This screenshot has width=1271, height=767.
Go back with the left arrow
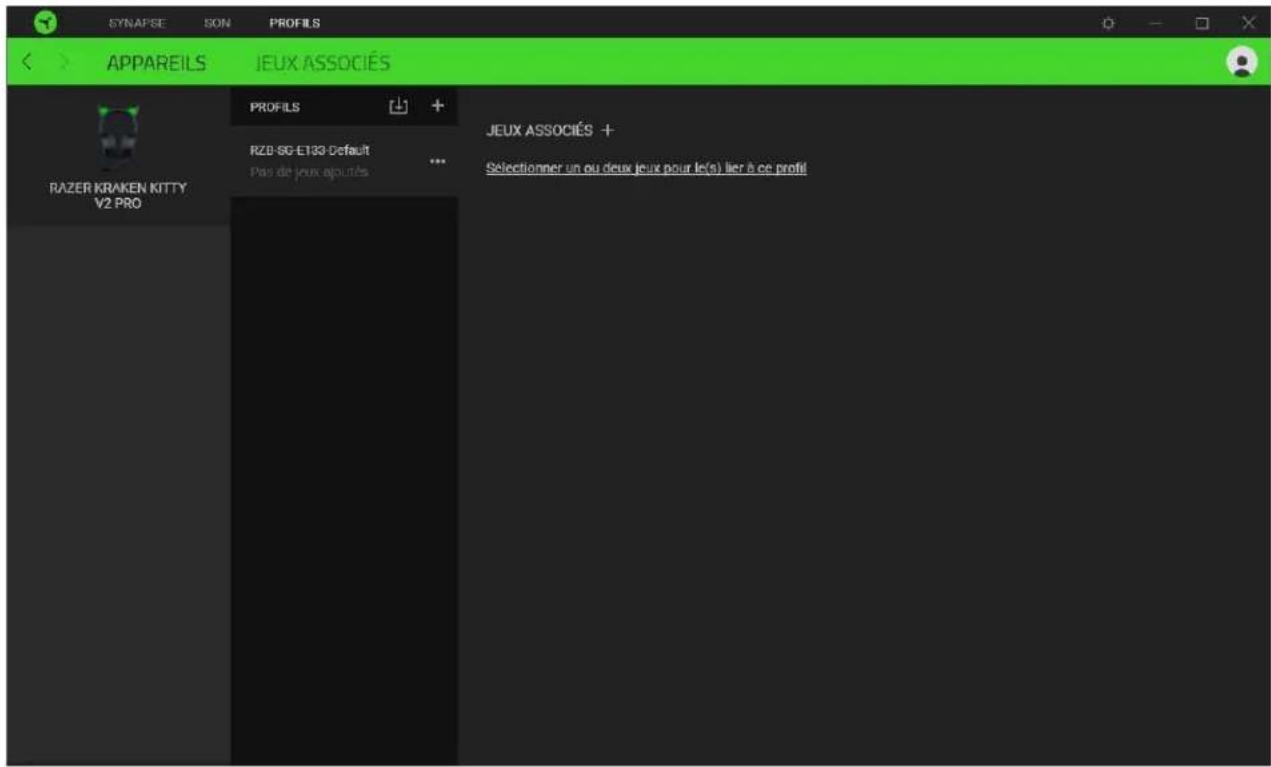click(x=29, y=63)
